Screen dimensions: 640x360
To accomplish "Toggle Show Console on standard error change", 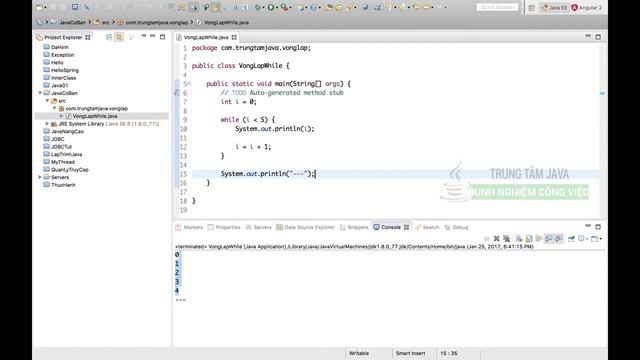I will tap(559, 238).
